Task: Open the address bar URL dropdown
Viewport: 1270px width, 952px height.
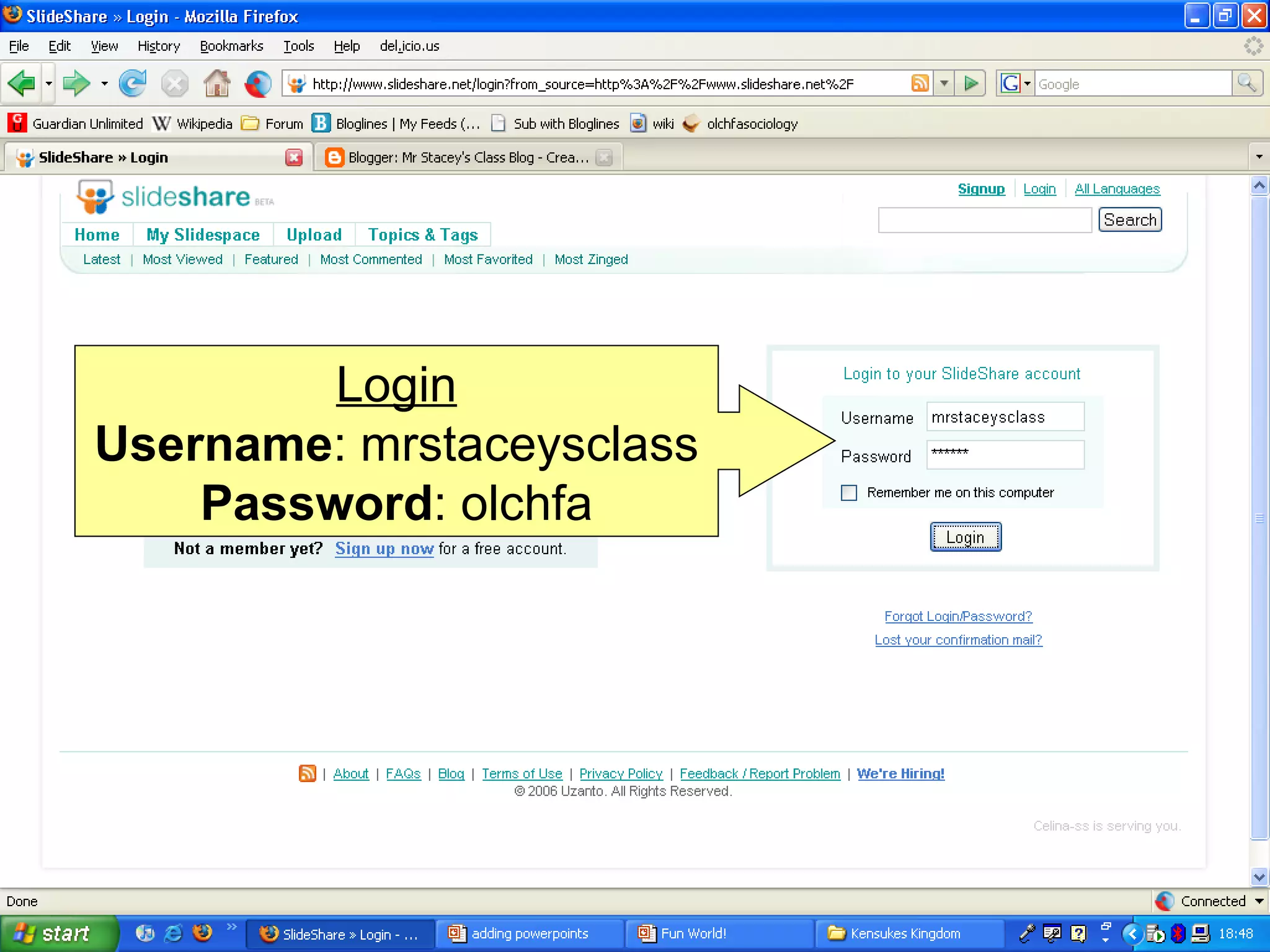Action: pyautogui.click(x=944, y=83)
